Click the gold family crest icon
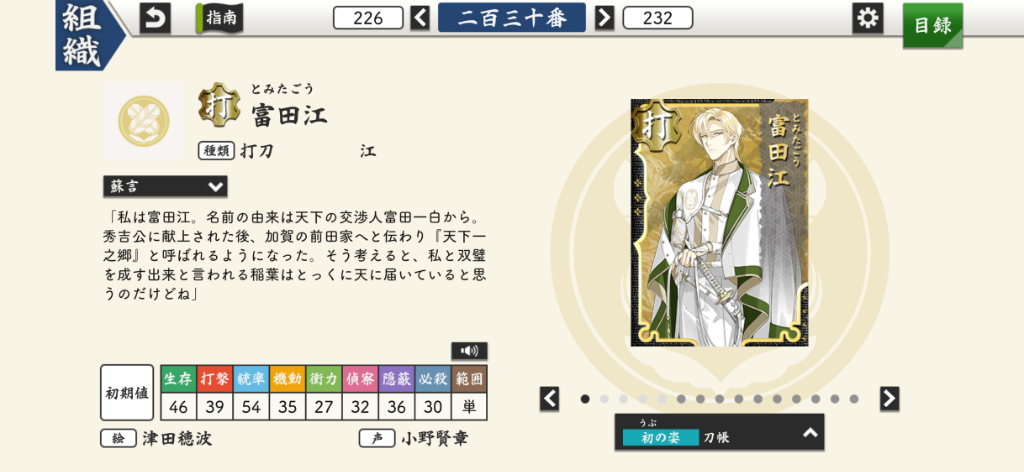1024x472 pixels. pos(144,121)
